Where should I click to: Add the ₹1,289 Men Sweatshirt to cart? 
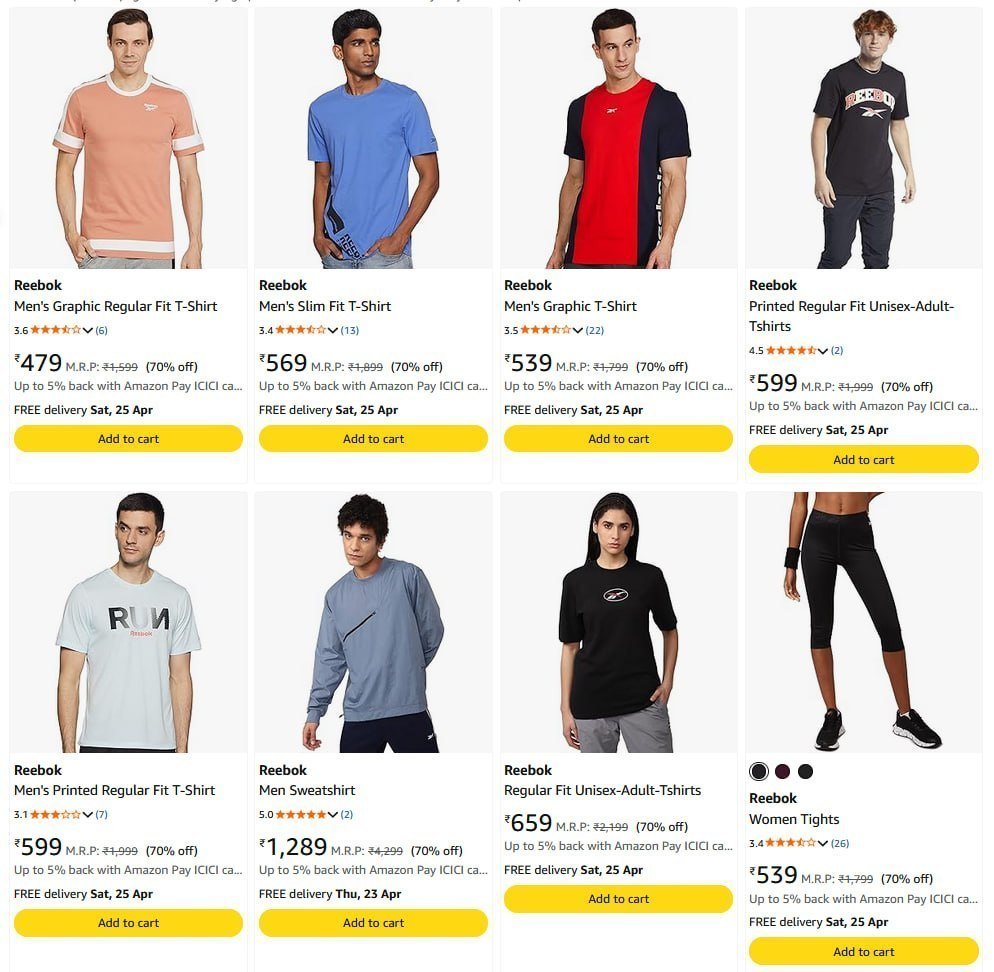pos(373,923)
